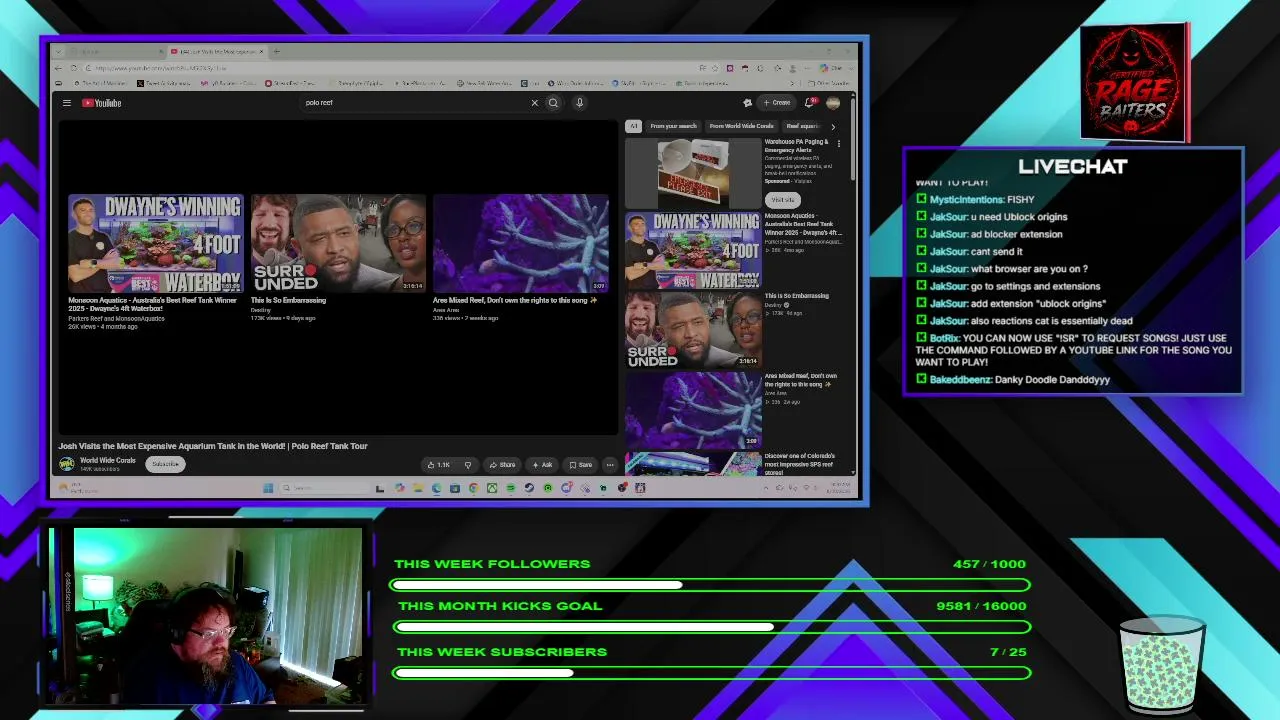Image resolution: width=1280 pixels, height=720 pixels.
Task: Open 'This Is So Embarrassing' end screen thumbnail
Action: point(338,243)
